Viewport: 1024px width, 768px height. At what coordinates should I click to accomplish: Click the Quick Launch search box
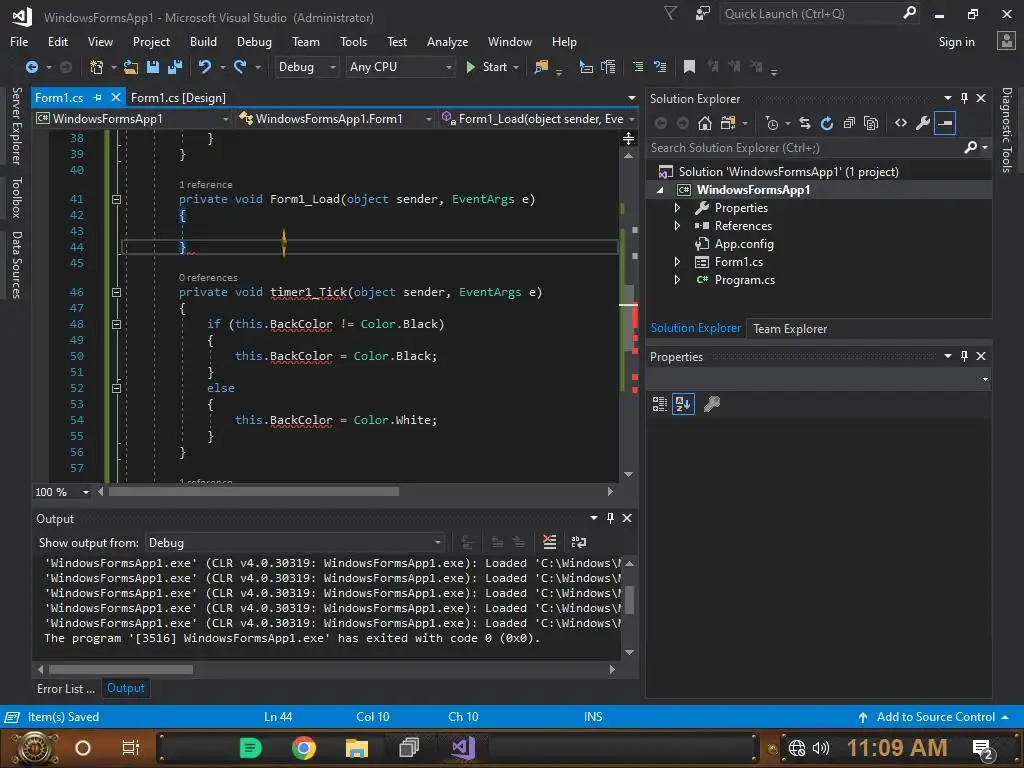819,14
